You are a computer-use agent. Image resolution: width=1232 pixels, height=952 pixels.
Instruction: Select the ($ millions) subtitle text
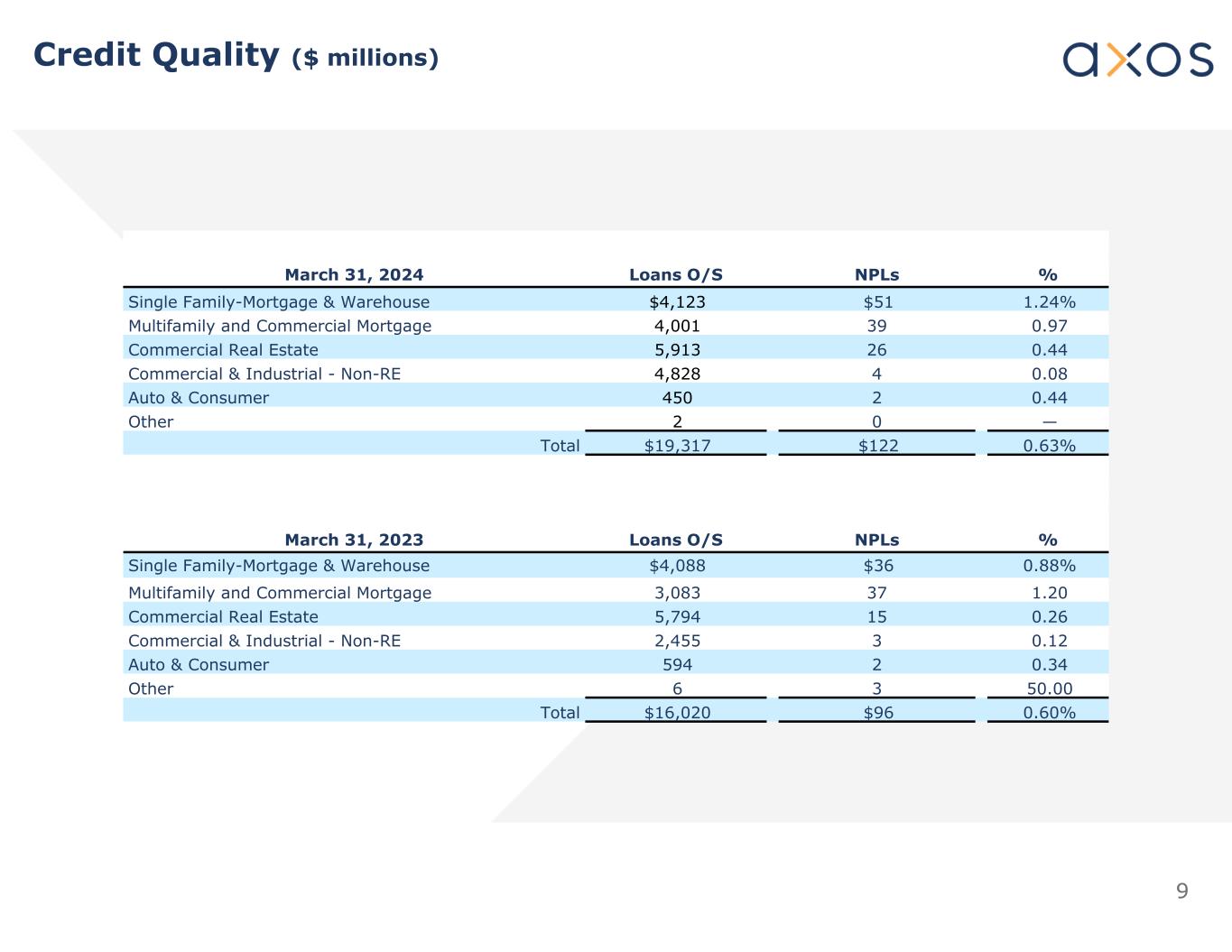click(x=365, y=58)
